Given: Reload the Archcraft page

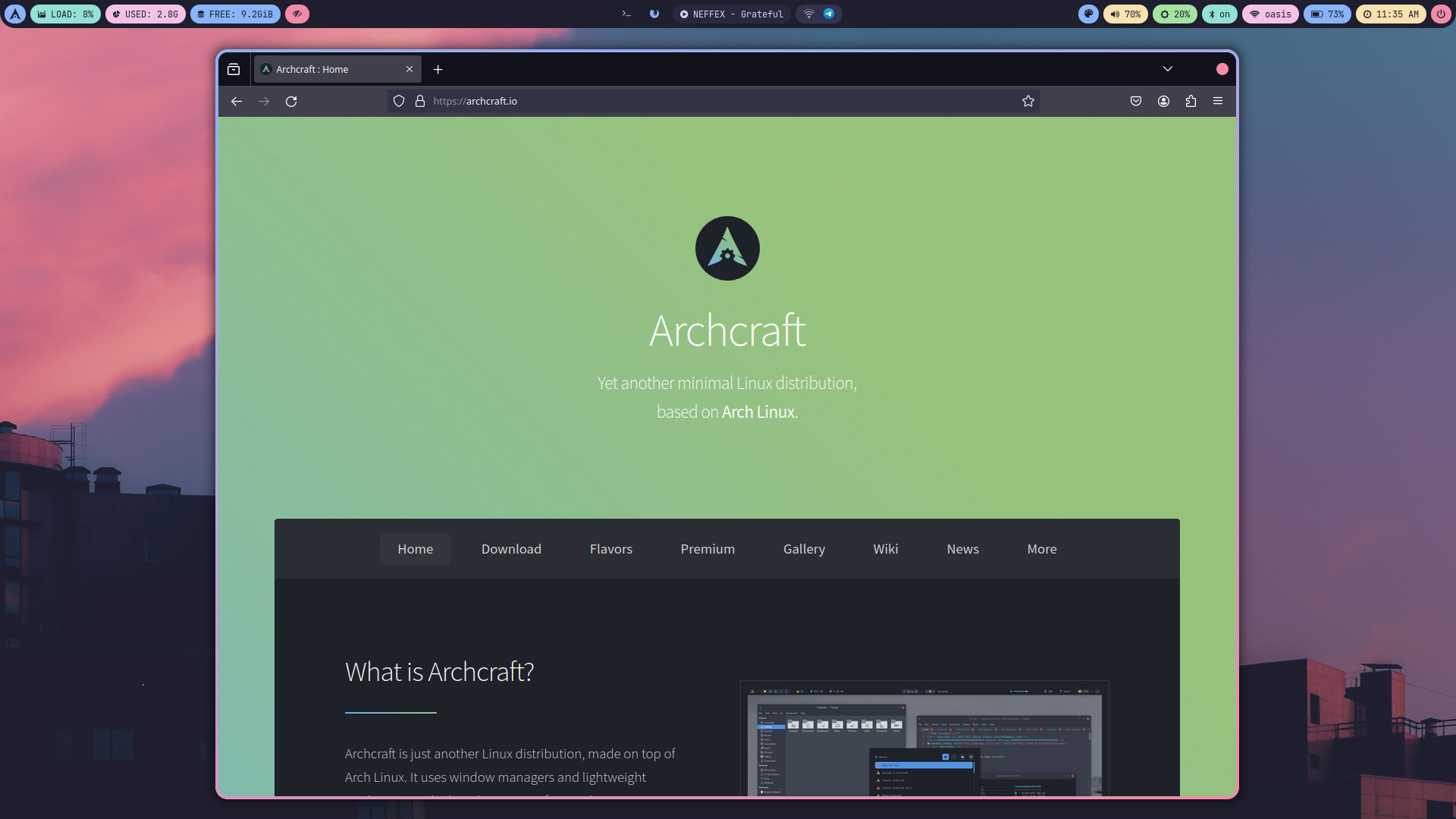Looking at the screenshot, I should 291,101.
